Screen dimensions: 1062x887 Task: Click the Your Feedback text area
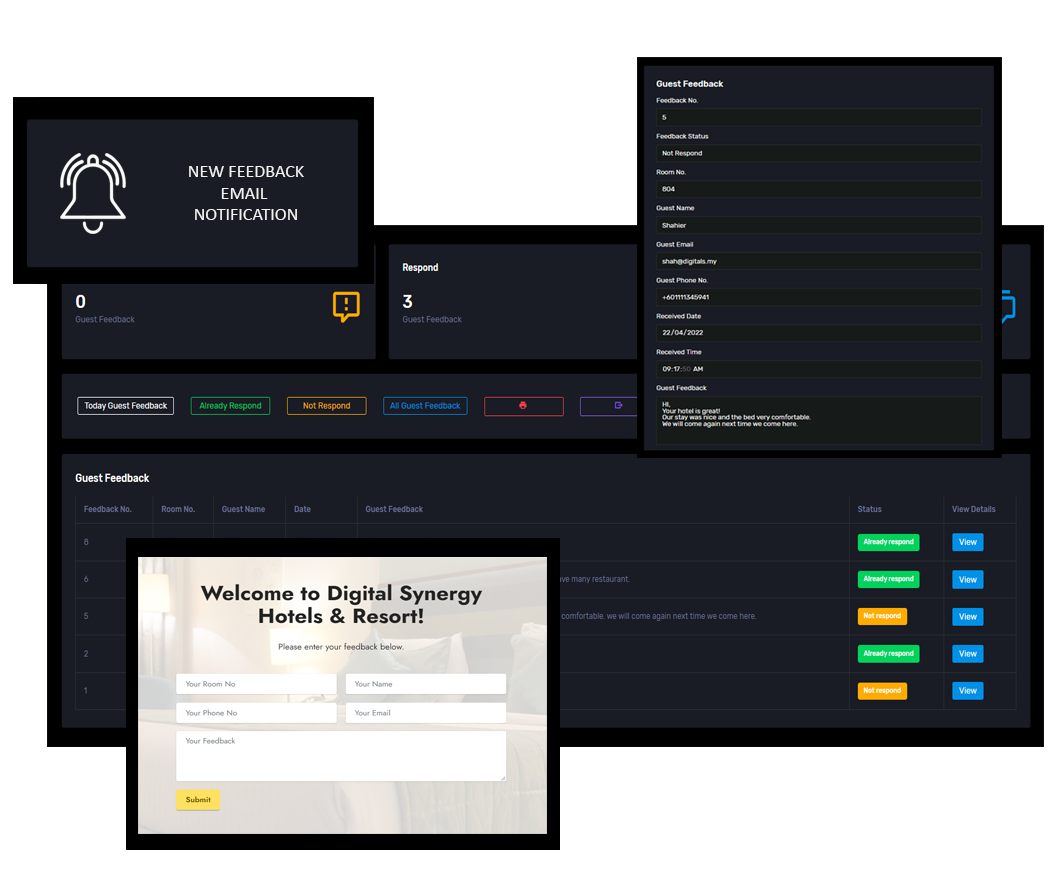[340, 756]
